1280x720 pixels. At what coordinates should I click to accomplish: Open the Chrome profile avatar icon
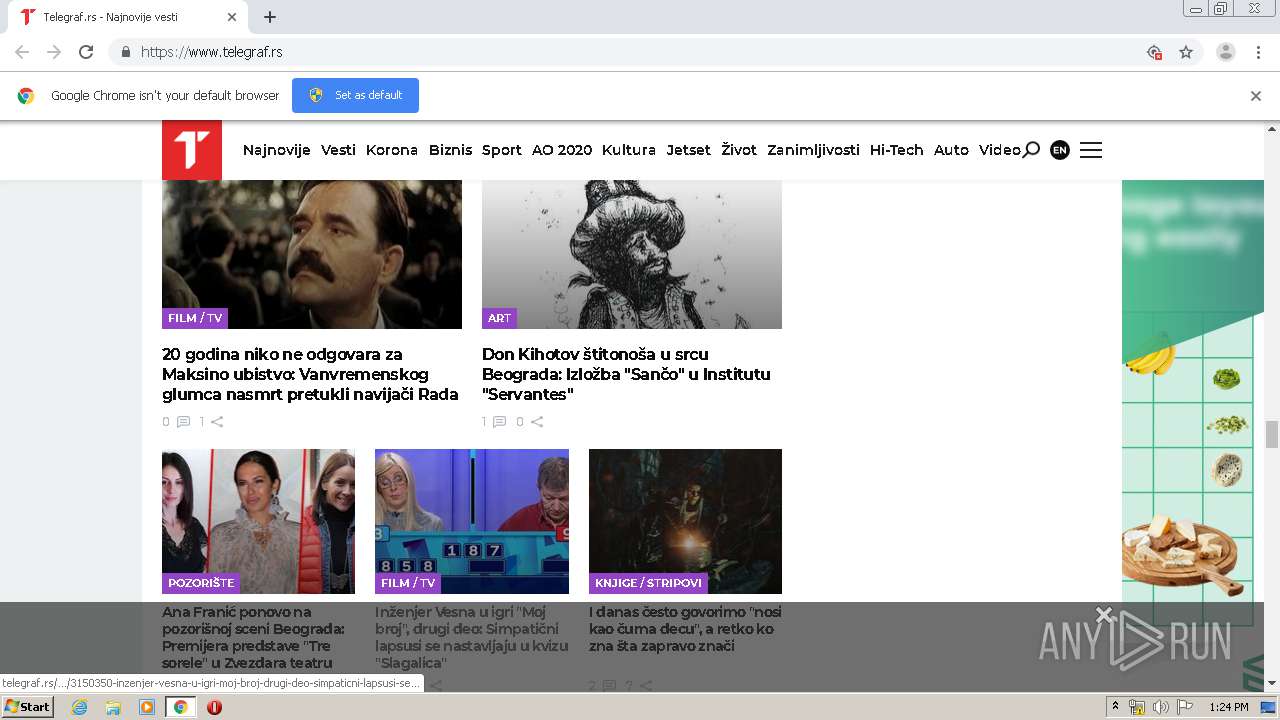pos(1226,52)
